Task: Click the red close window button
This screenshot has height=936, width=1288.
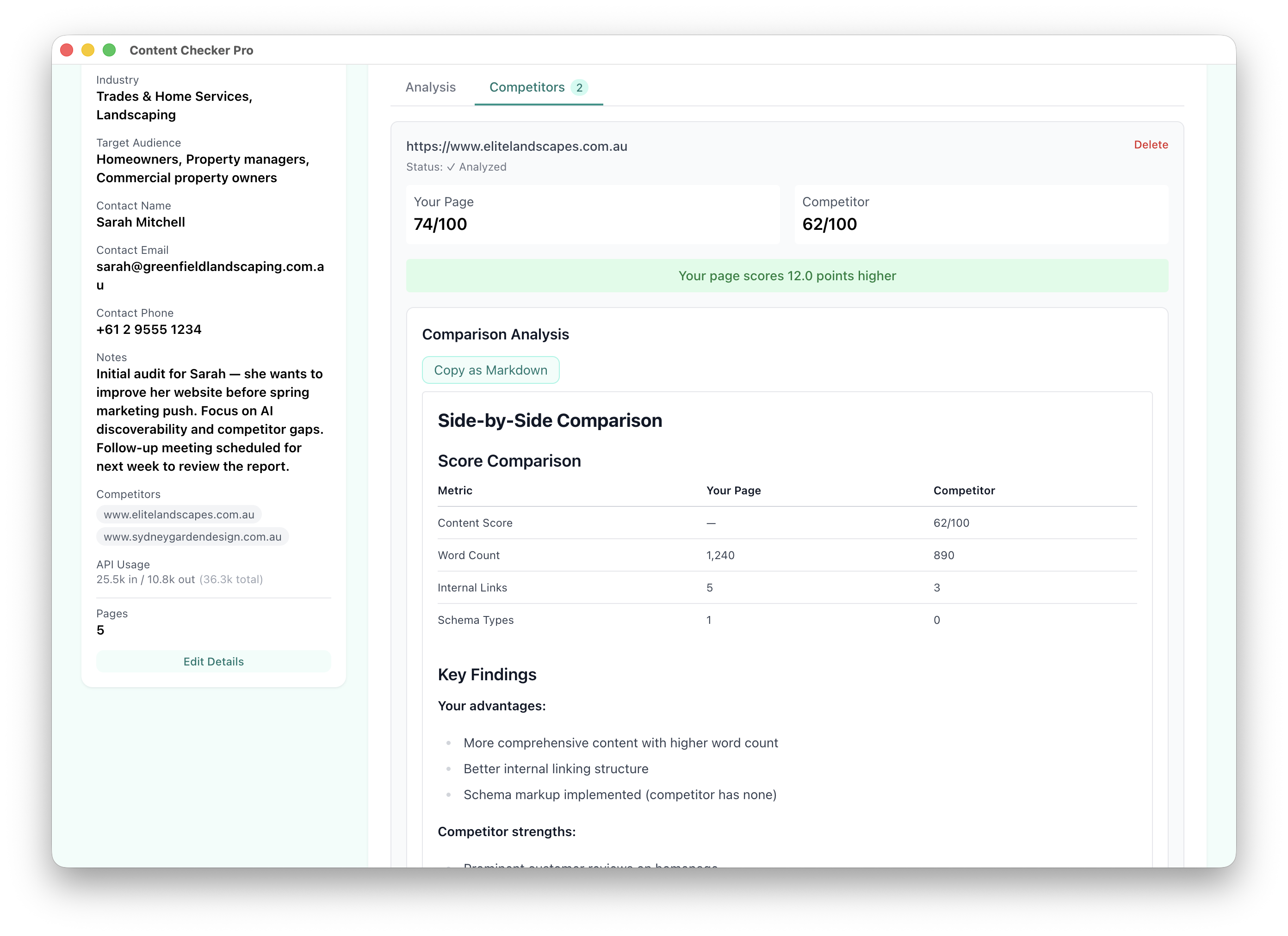Action: click(67, 50)
